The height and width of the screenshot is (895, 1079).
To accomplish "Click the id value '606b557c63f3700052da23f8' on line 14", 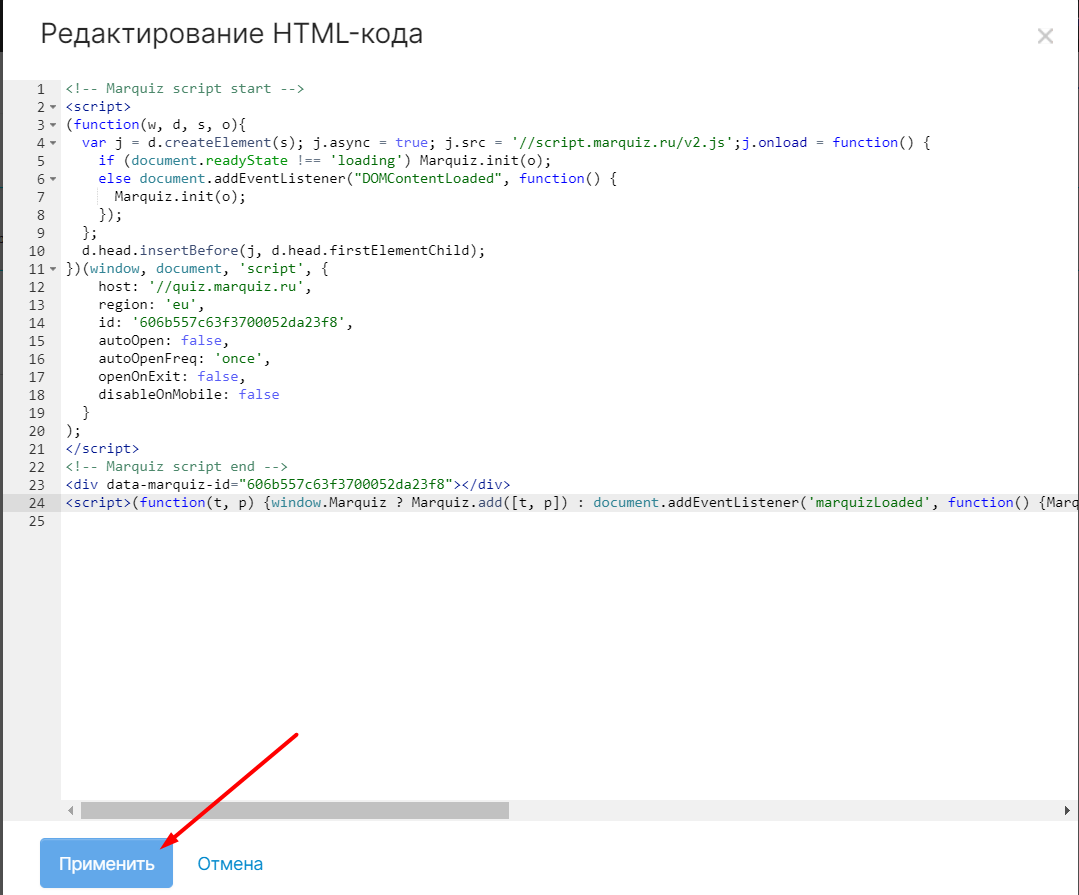I will tap(238, 323).
